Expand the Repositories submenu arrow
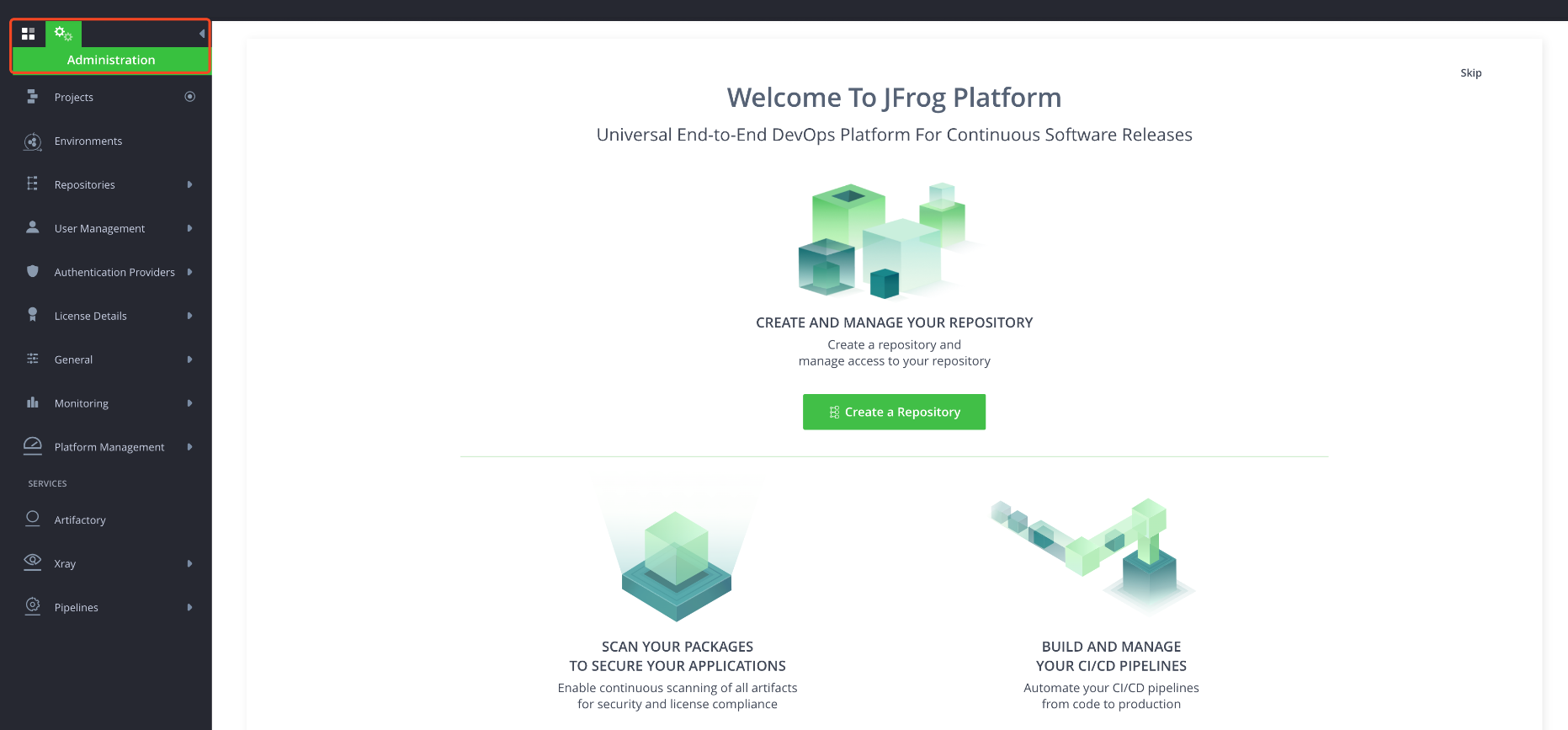Viewport: 1568px width, 730px height. pyautogui.click(x=190, y=184)
